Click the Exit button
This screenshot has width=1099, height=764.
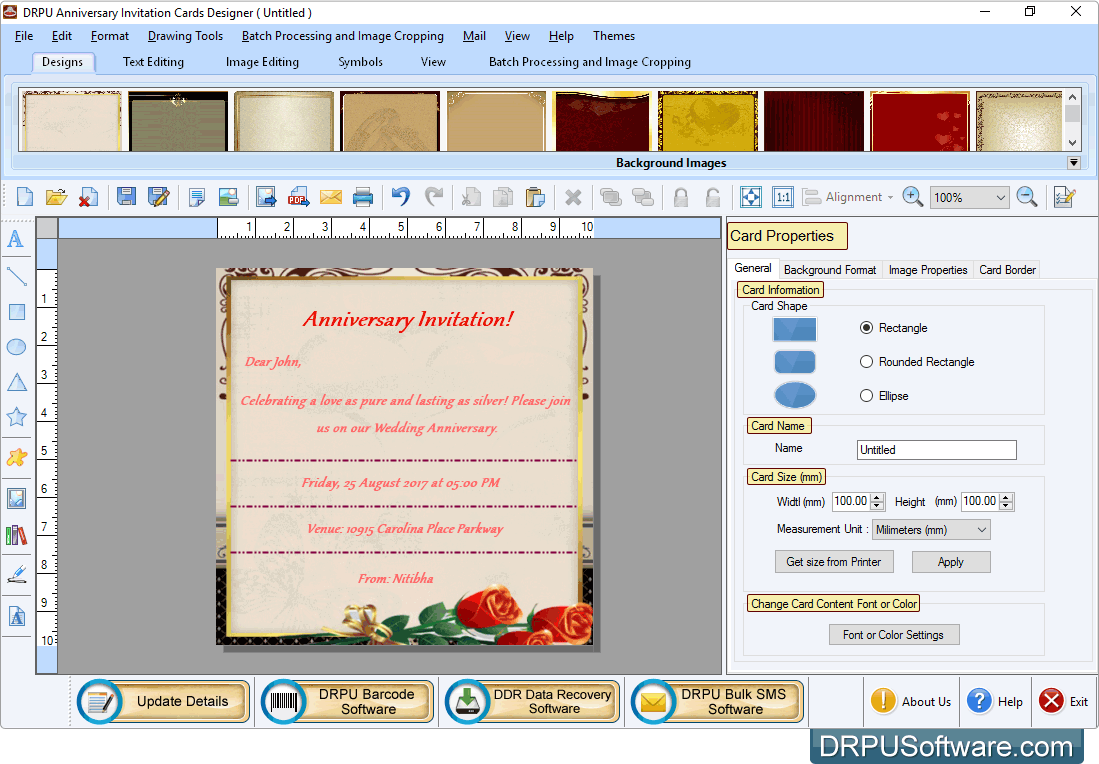pos(1063,702)
